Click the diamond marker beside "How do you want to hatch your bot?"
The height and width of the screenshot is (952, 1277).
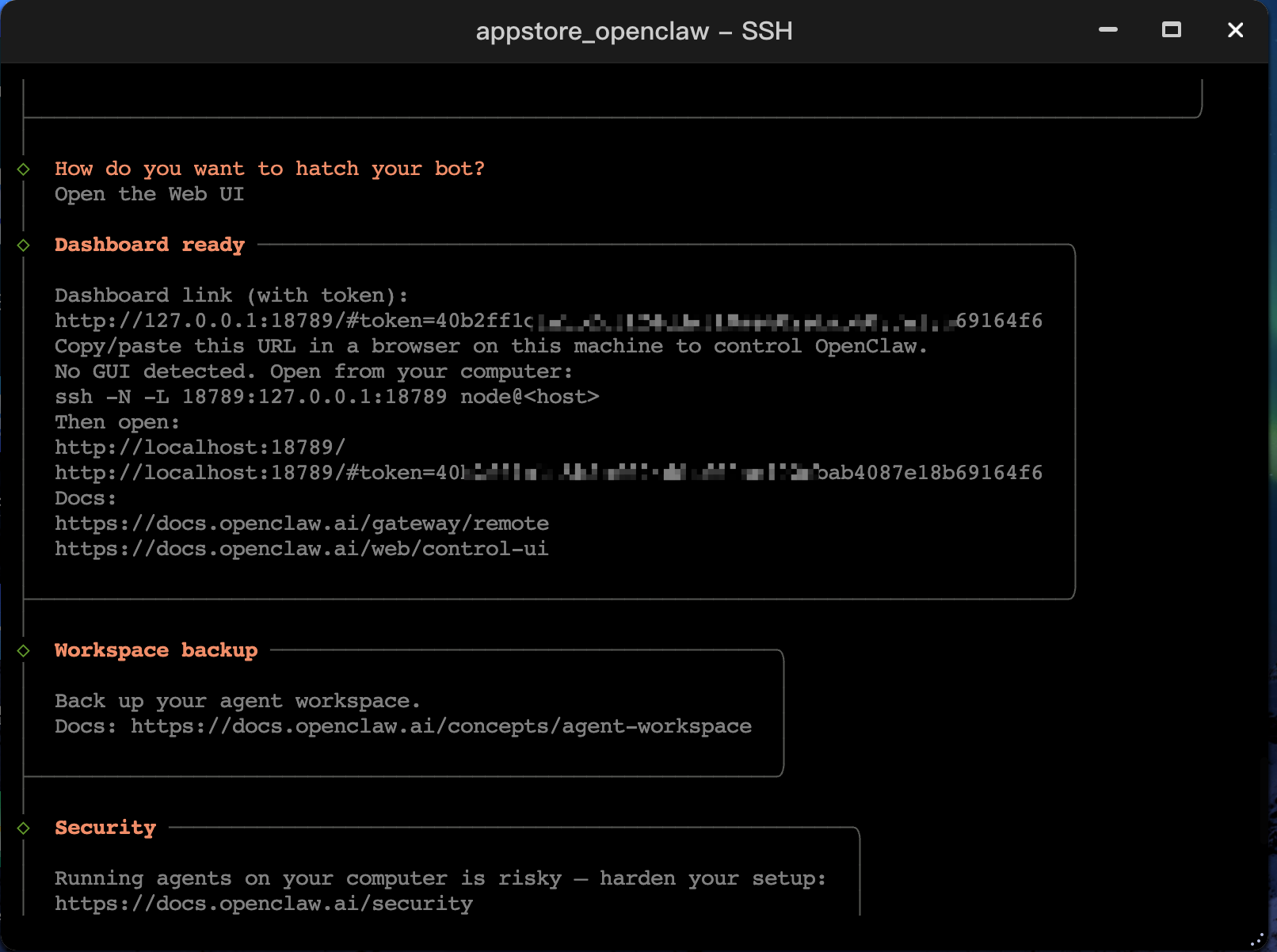[24, 169]
